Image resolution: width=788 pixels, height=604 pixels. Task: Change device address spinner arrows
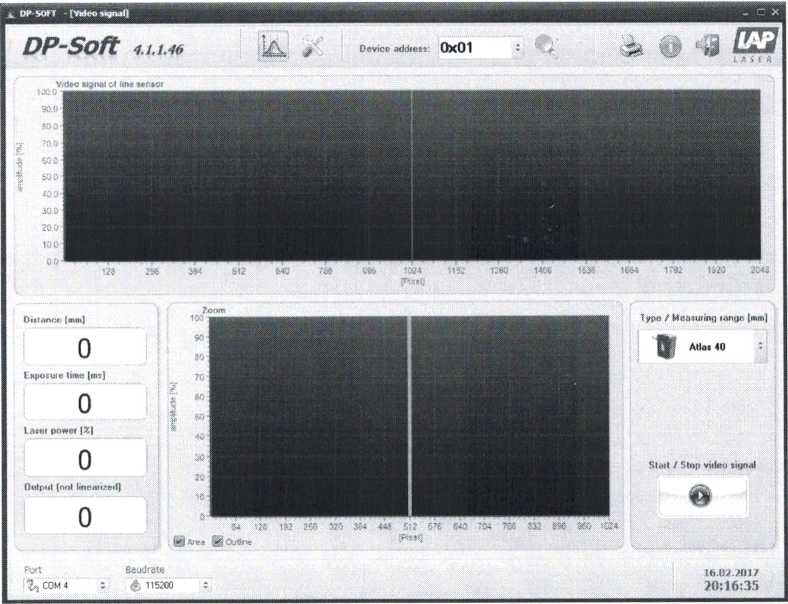518,48
